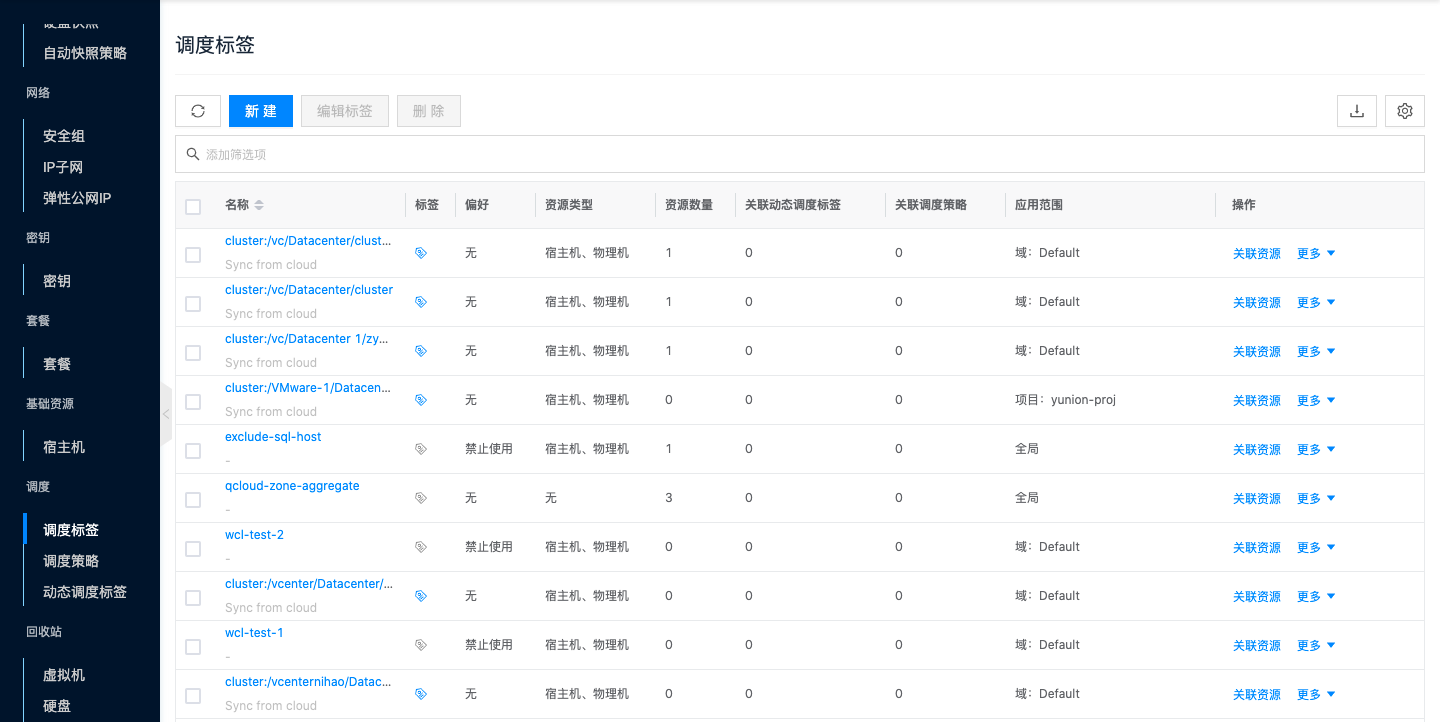Open cluster:/VMware-1/Datacen name link
Image resolution: width=1440 pixels, height=722 pixels.
click(x=308, y=388)
